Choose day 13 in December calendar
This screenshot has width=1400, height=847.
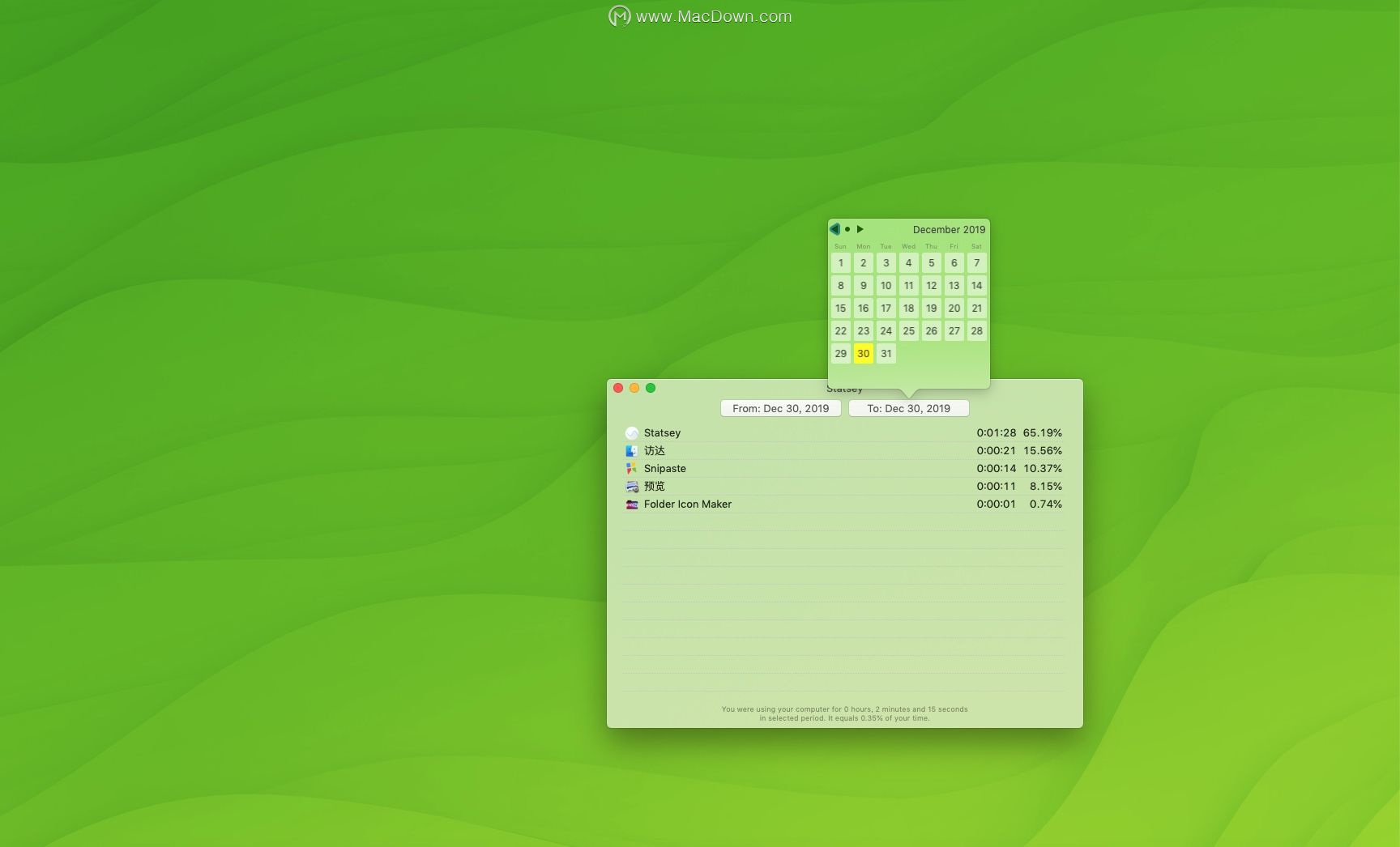click(x=954, y=286)
